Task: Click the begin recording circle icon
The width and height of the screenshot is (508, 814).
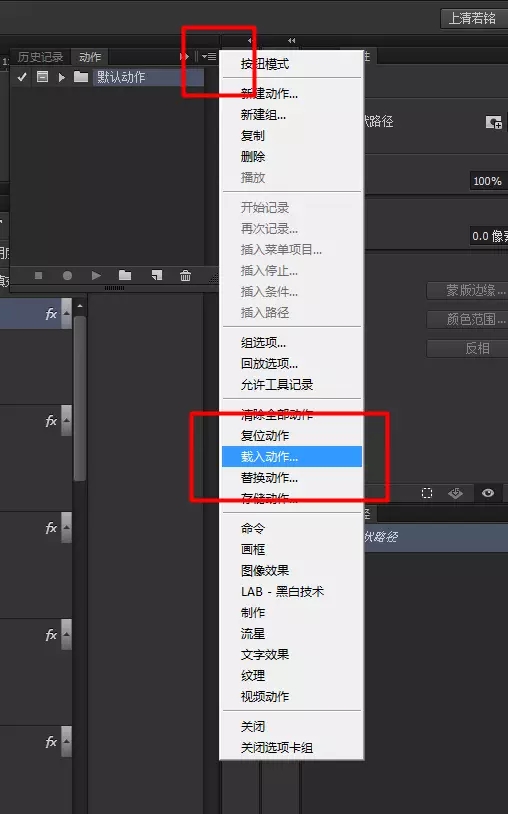Action: pos(67,276)
